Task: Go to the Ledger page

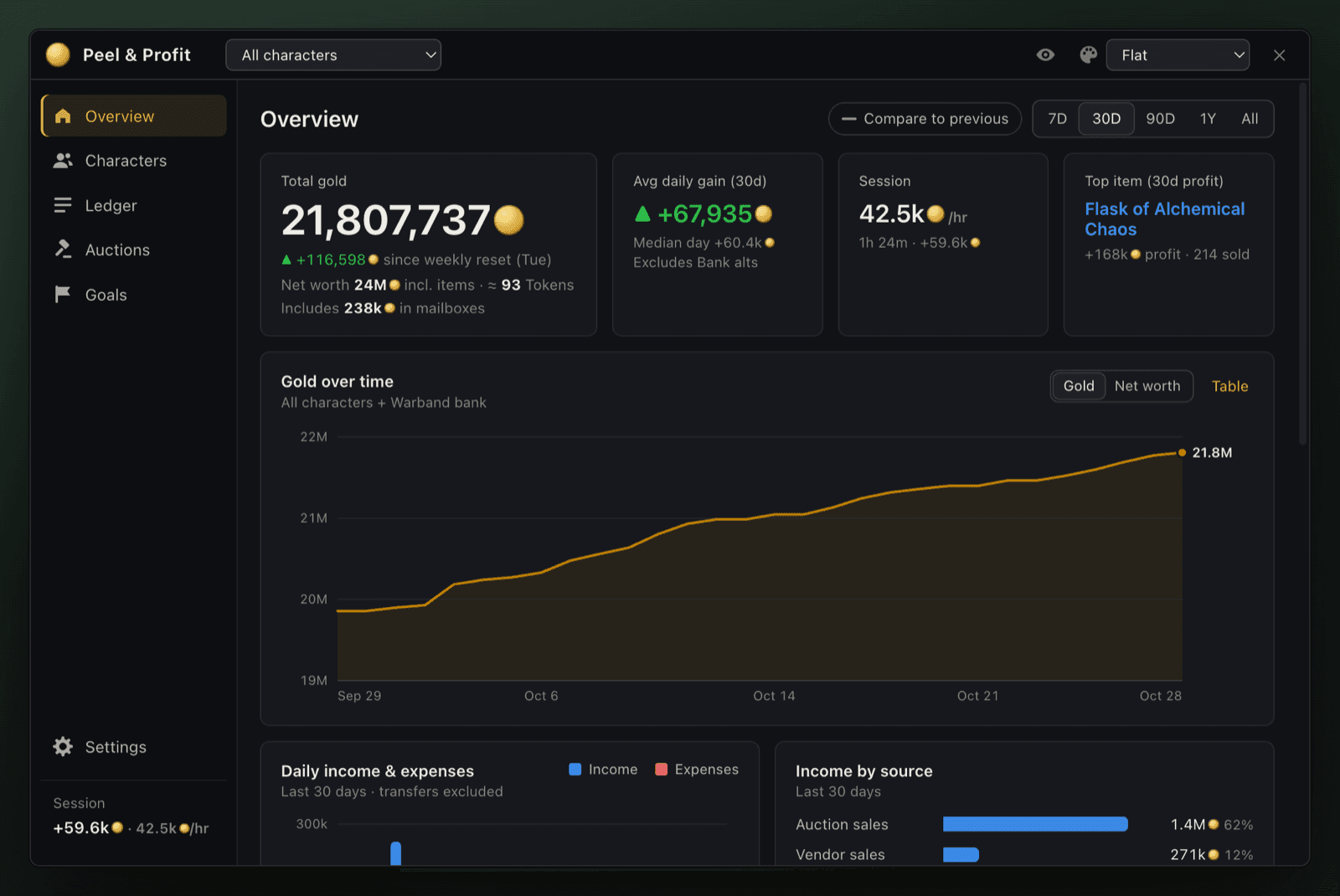Action: 133,205
